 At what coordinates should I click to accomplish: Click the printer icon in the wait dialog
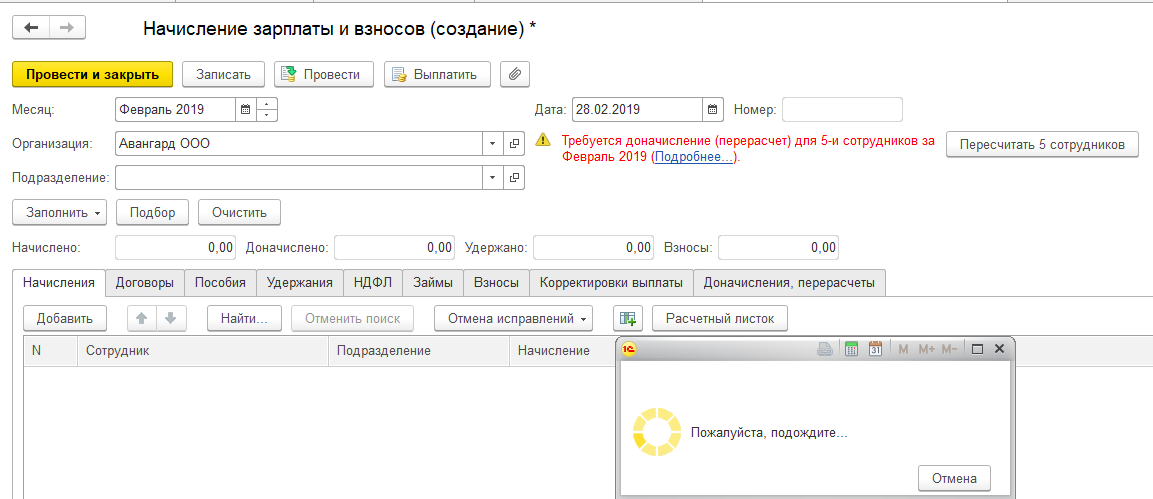[x=825, y=350]
